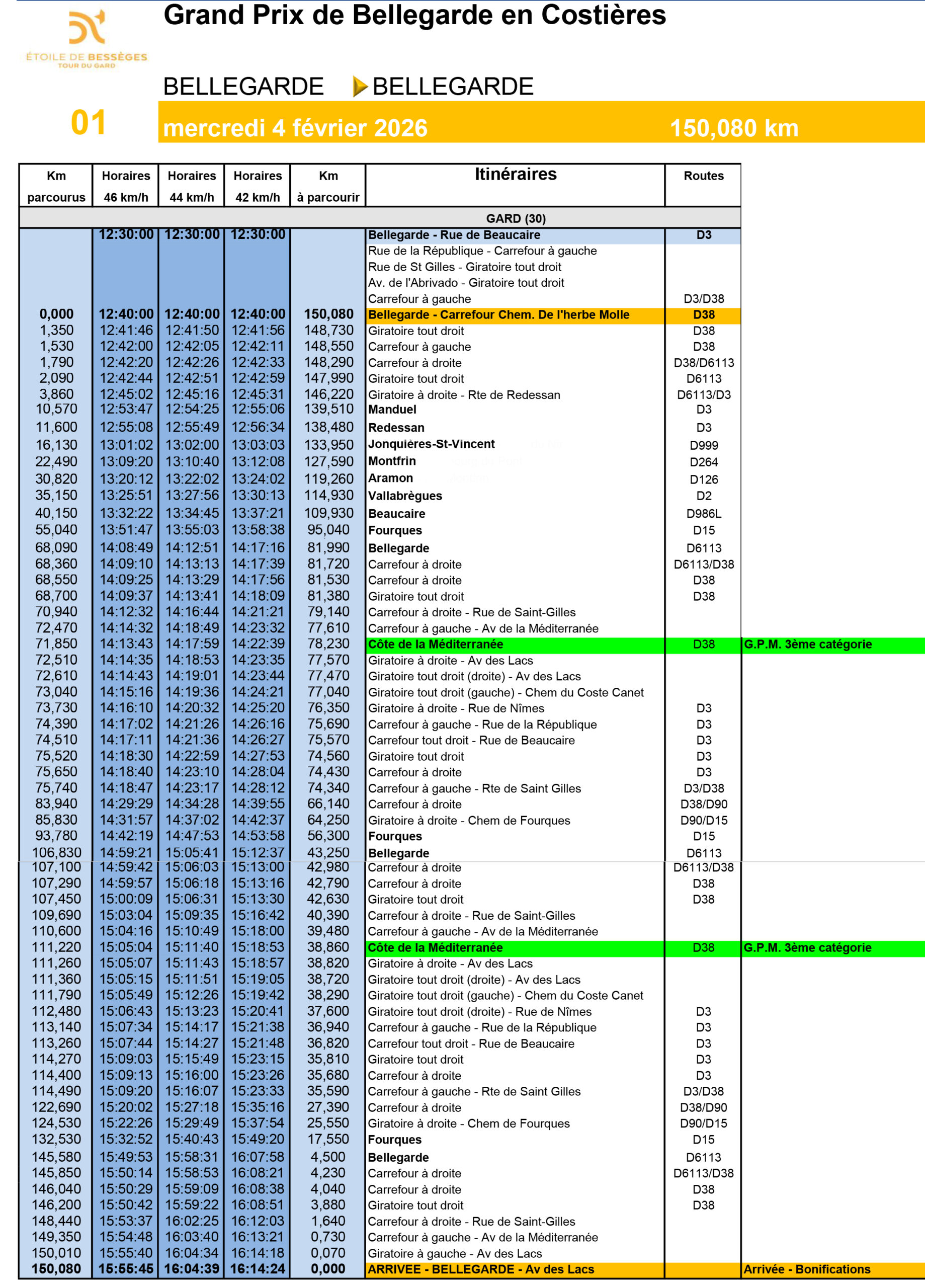Click the date mercredi 4 février 2026
The height and width of the screenshot is (1288, 925).
click(295, 128)
